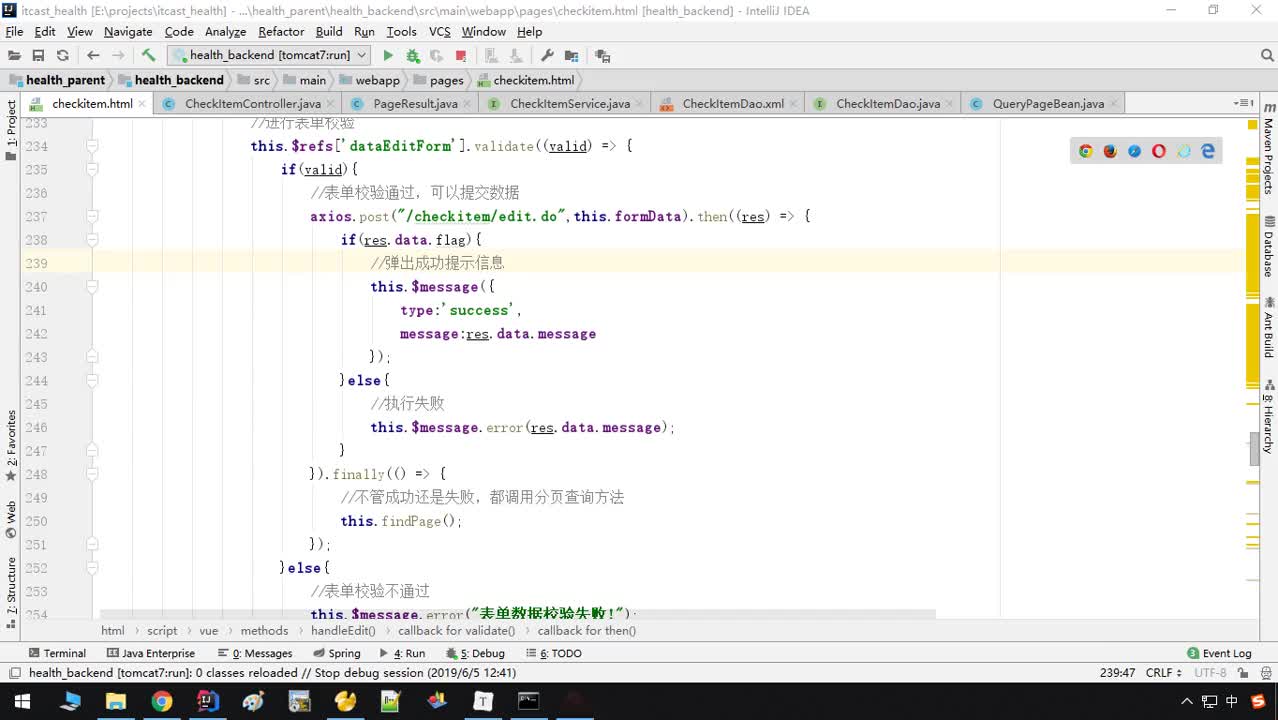Image resolution: width=1278 pixels, height=720 pixels.
Task: Collapse the code fold at line 238
Action: click(92, 240)
